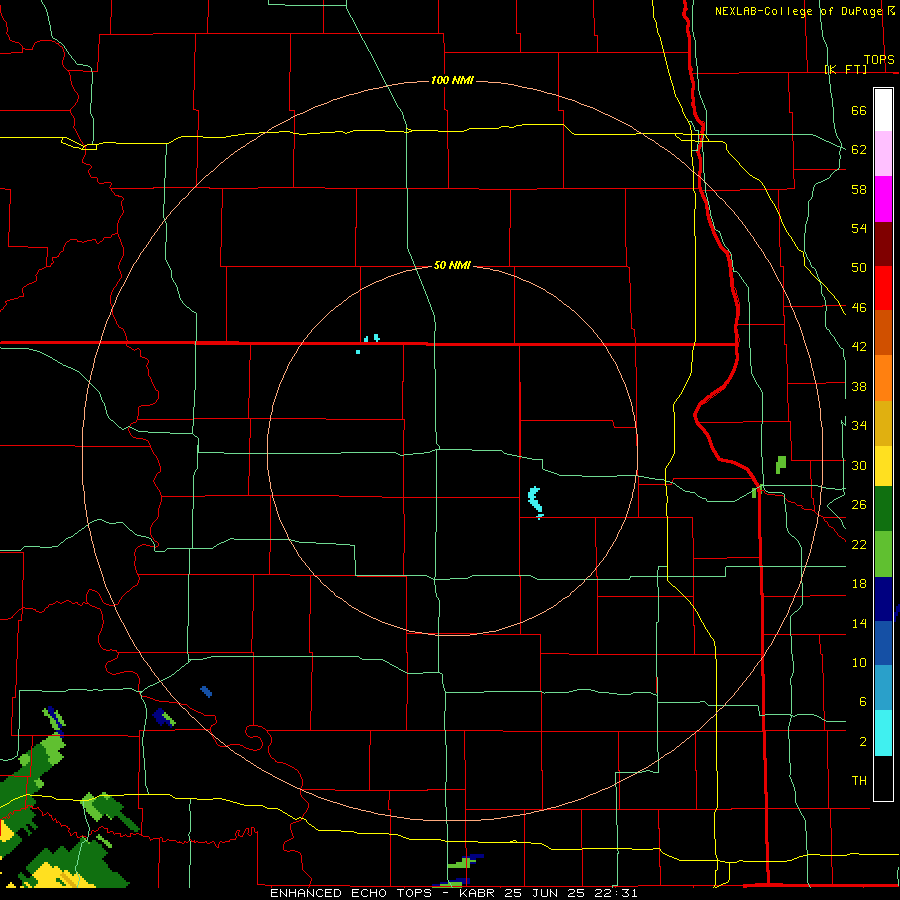This screenshot has height=900, width=900.
Task: Click the legend value "22"
Action: tap(859, 544)
